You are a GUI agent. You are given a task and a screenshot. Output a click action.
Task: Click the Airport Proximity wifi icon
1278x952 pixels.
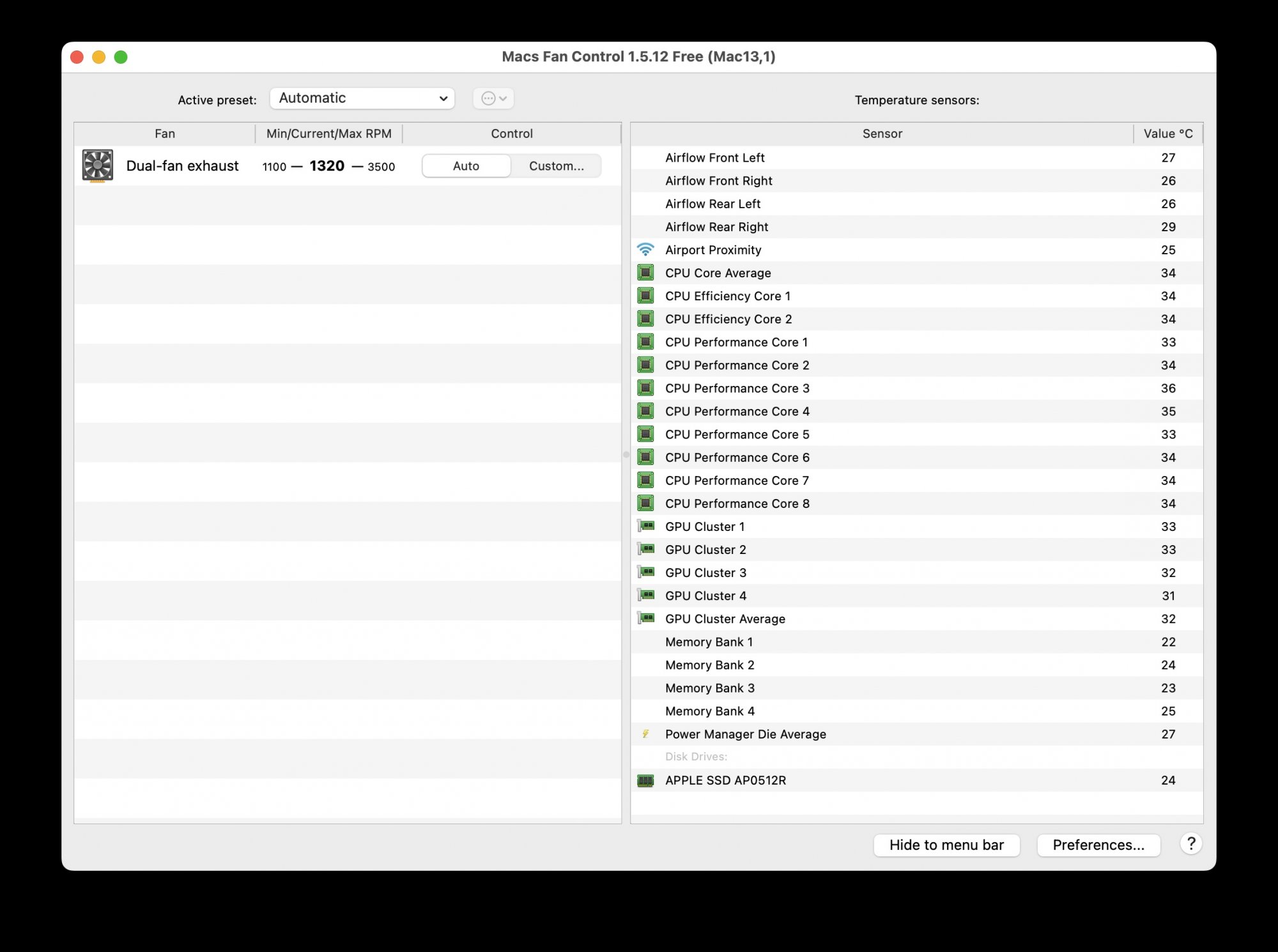coord(645,250)
